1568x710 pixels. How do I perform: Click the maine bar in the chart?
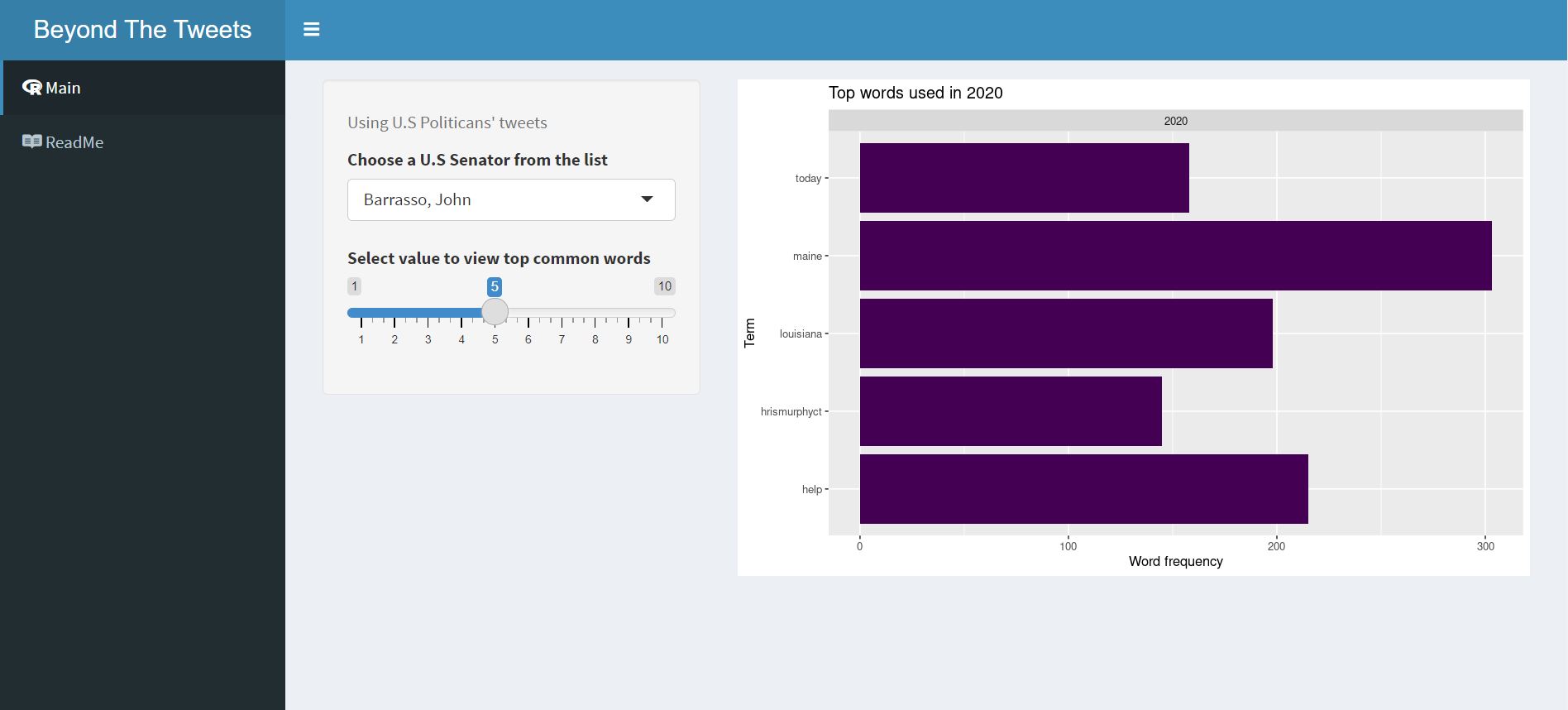(x=1174, y=256)
